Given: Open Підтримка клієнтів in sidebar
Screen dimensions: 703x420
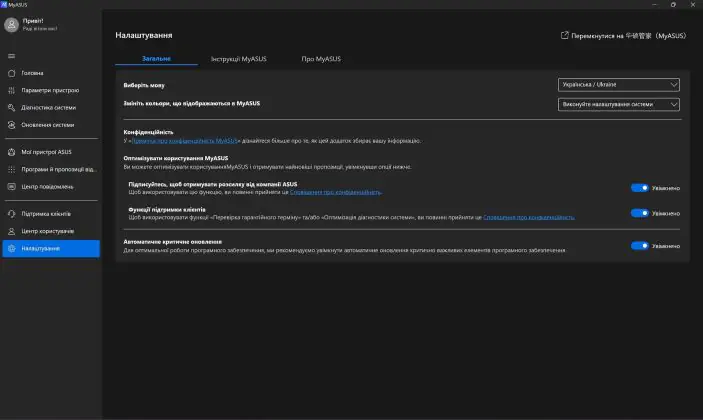Looking at the screenshot, I should tap(51, 214).
